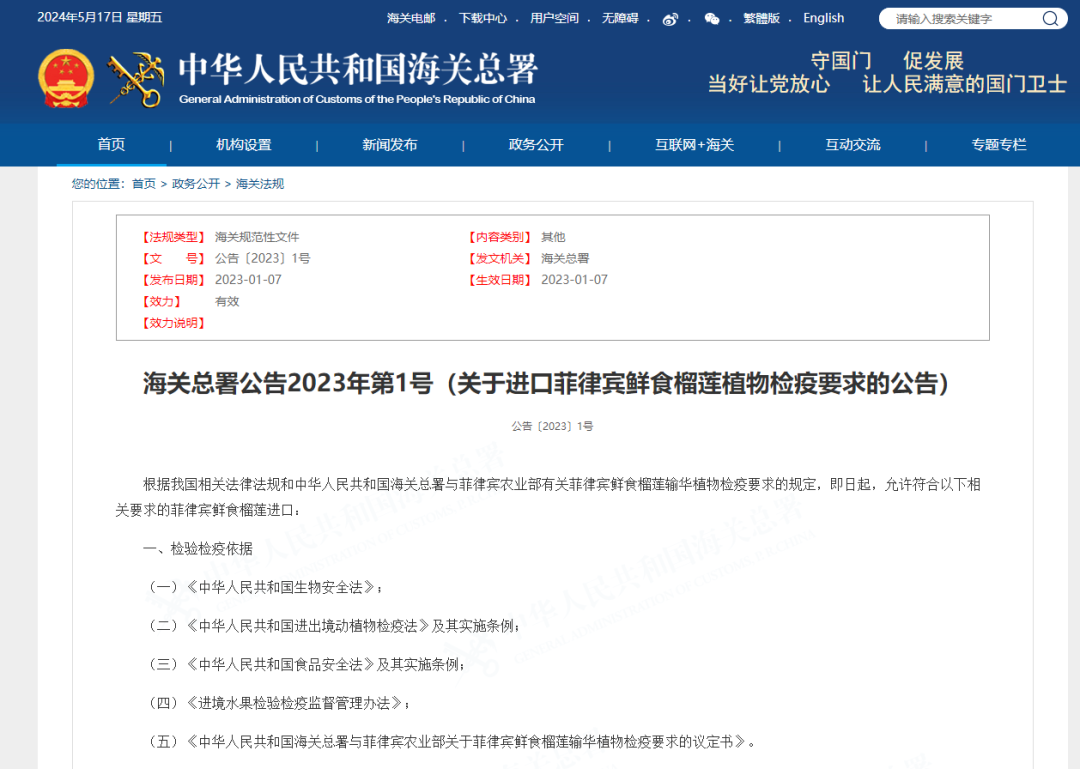The height and width of the screenshot is (769, 1080).
Task: Click the 其他 content category value
Action: (x=553, y=237)
